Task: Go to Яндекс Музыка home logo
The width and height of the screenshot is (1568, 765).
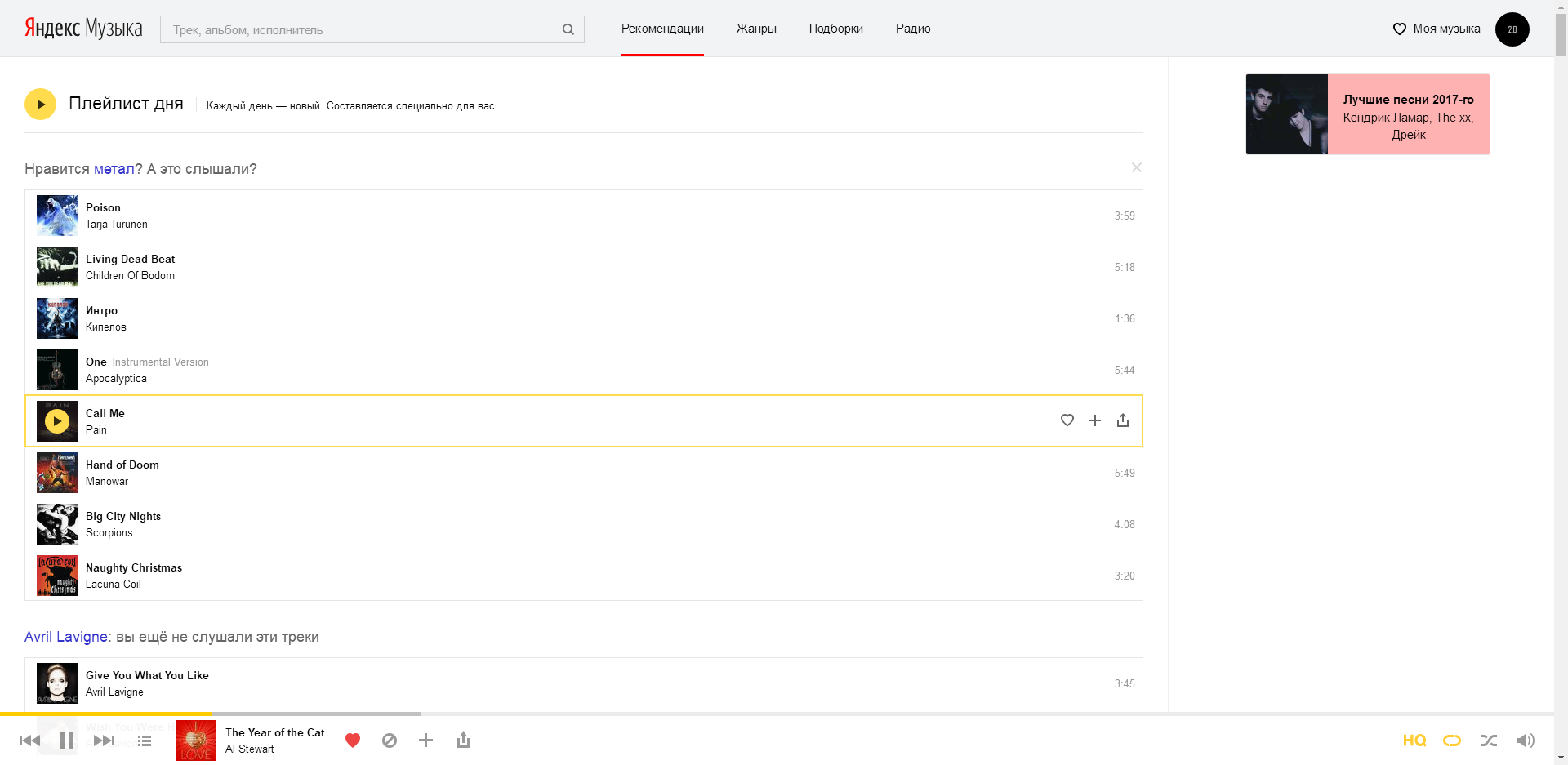Action: tap(83, 29)
